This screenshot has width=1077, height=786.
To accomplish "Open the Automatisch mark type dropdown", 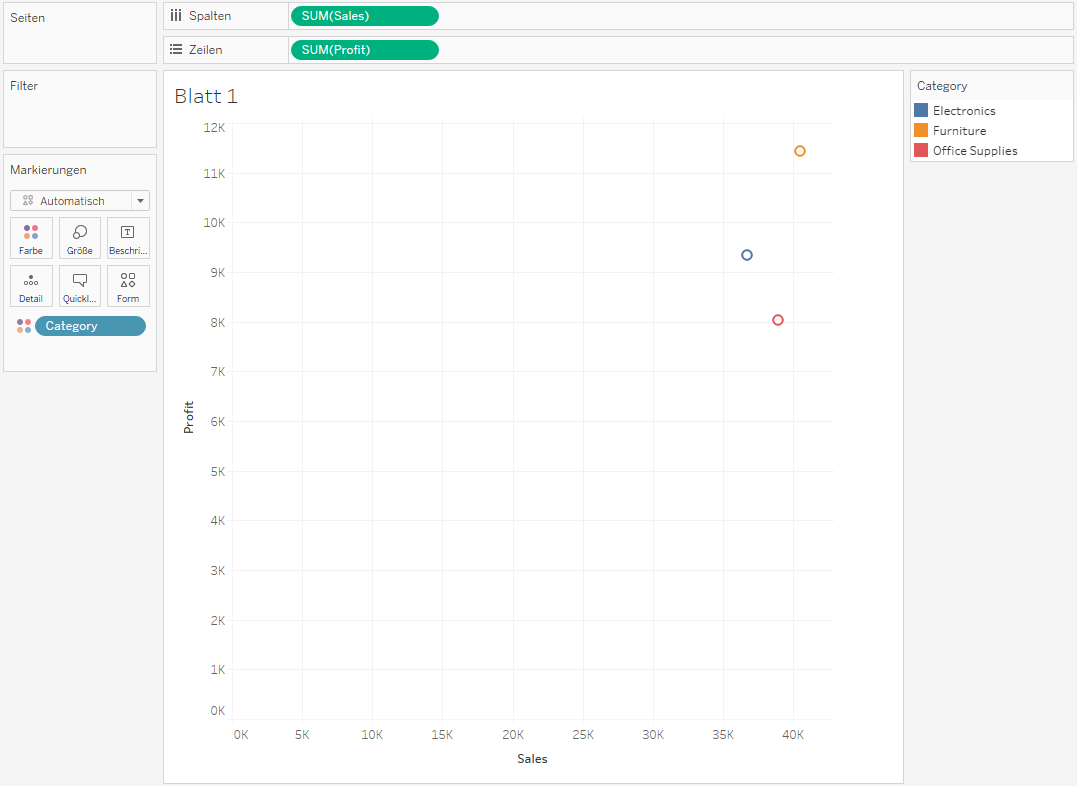I will 80,201.
